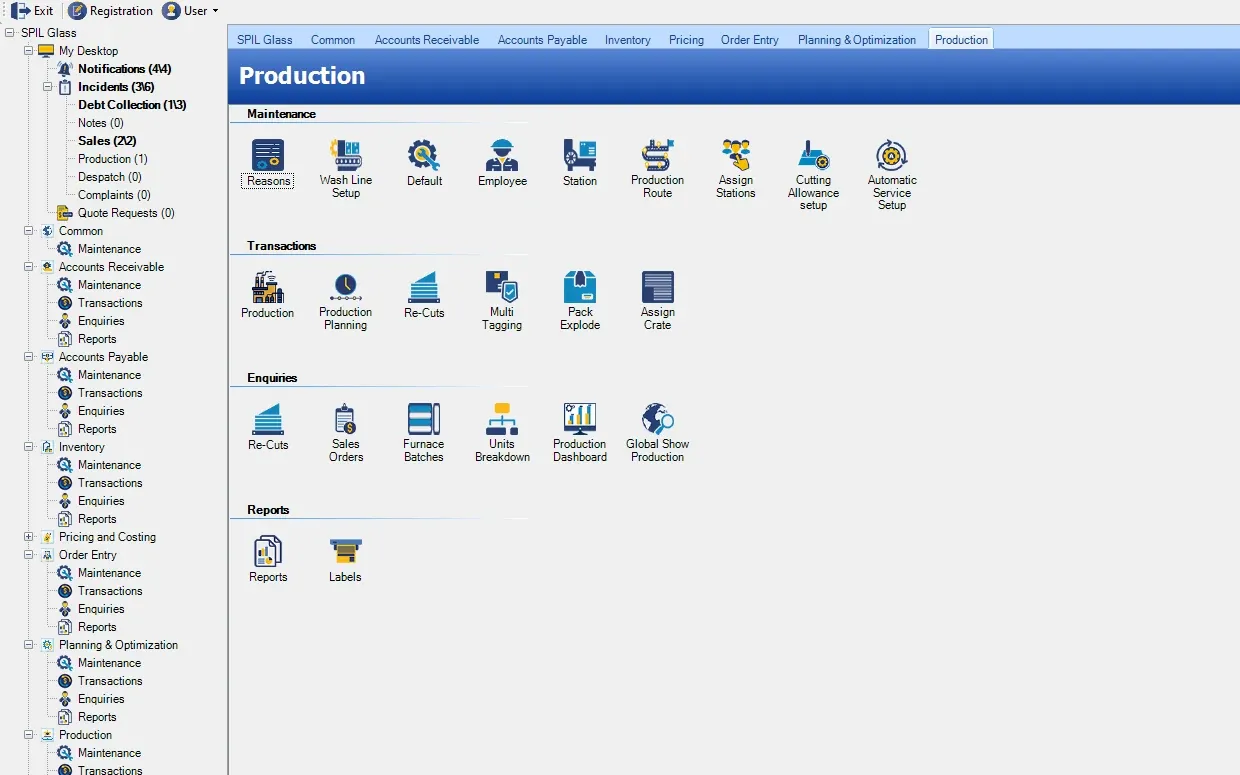Open Pack Explode
This screenshot has width=1240, height=775.
pos(580,301)
